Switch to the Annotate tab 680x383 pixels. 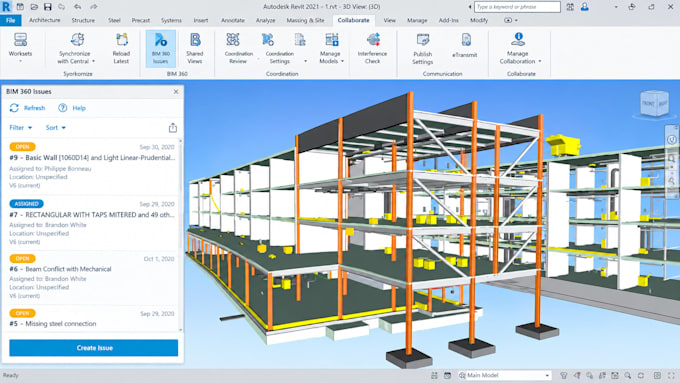point(233,20)
